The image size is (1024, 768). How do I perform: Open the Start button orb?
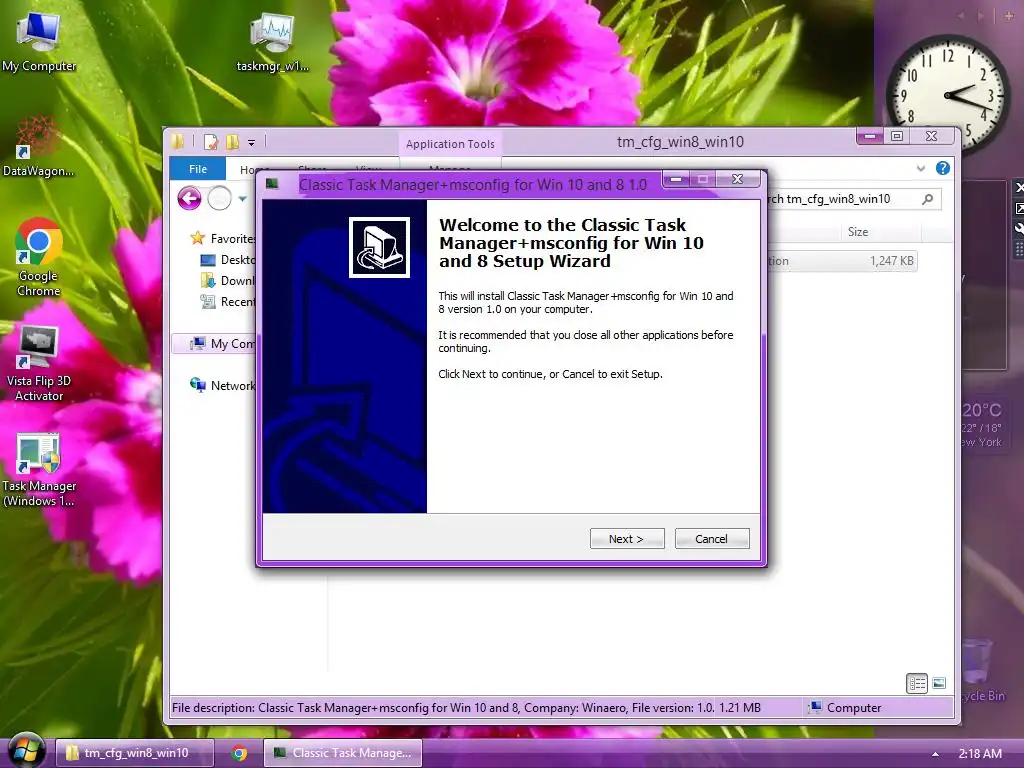point(26,750)
